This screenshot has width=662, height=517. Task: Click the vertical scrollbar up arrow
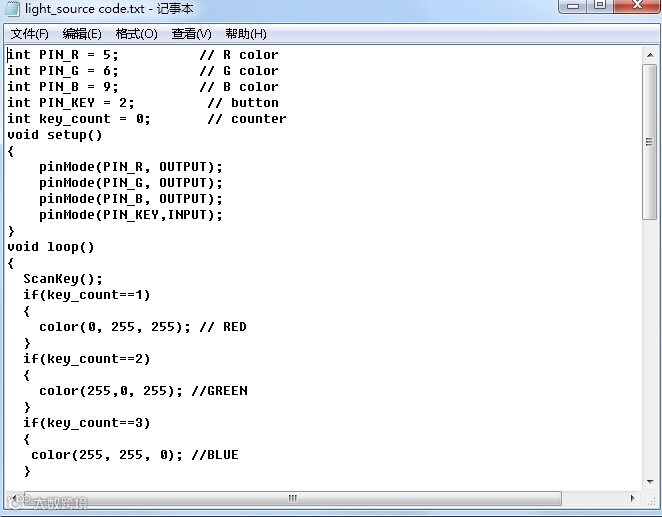click(x=650, y=55)
